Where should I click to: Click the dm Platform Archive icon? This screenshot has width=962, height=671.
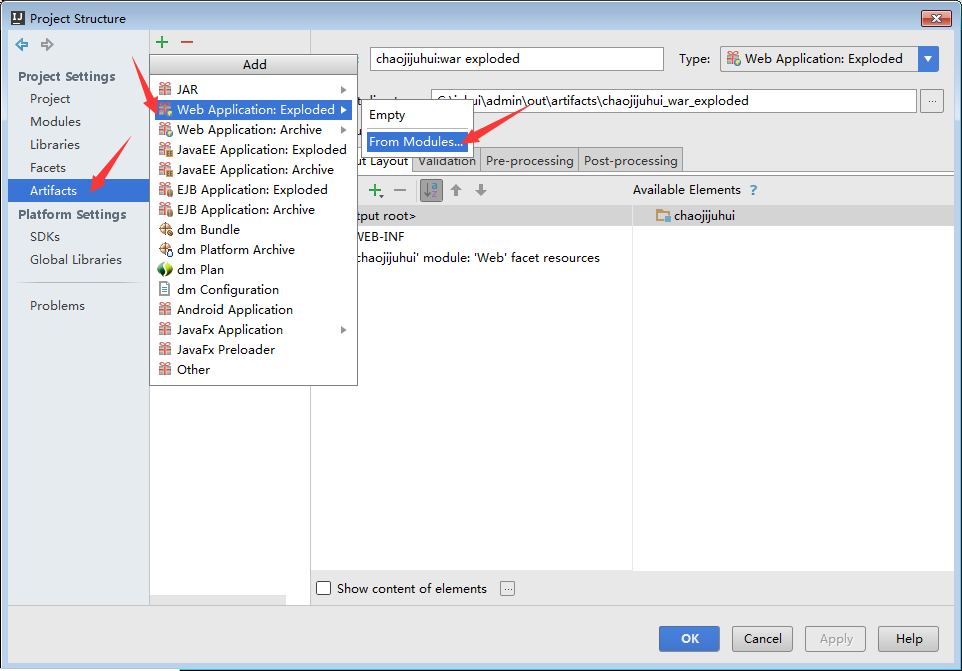[x=166, y=250]
